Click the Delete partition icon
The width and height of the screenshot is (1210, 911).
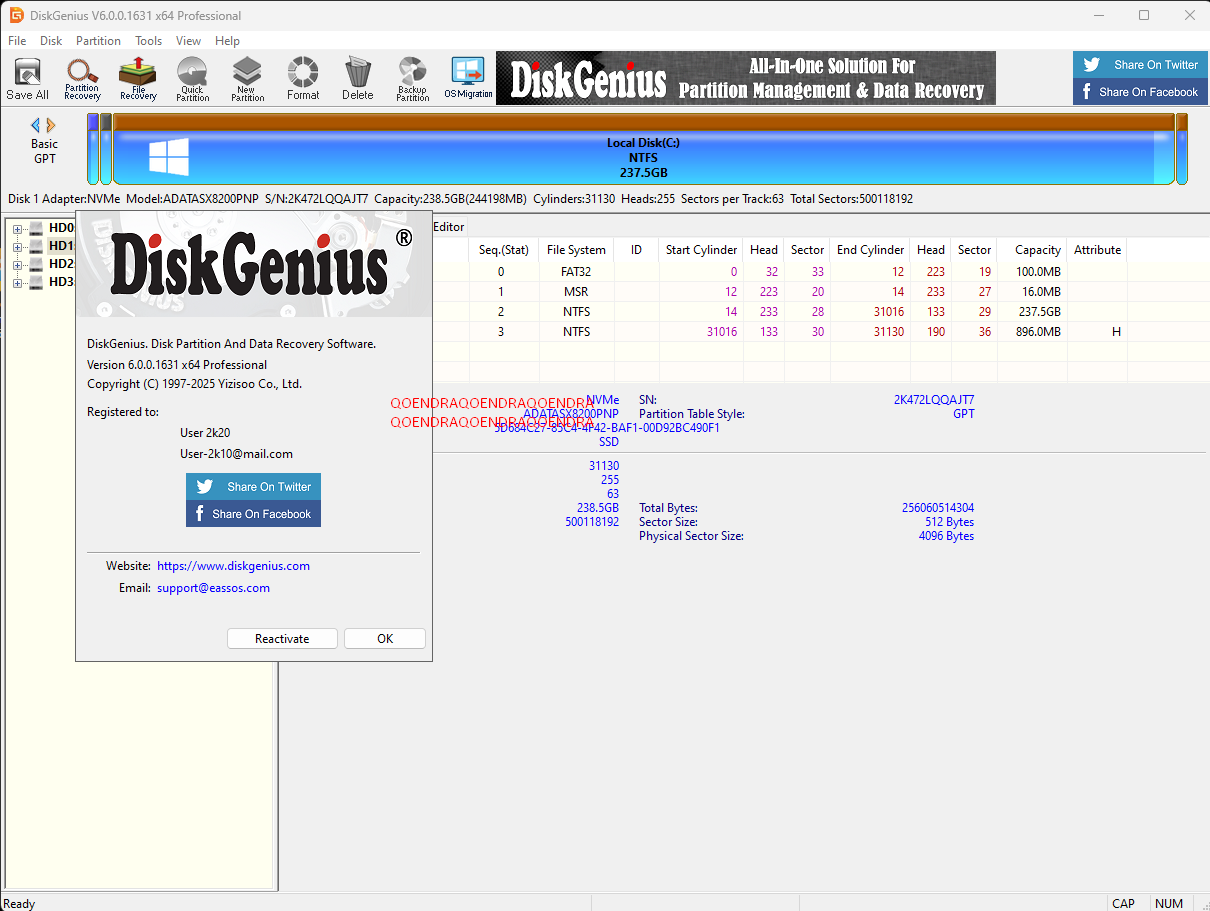click(357, 79)
